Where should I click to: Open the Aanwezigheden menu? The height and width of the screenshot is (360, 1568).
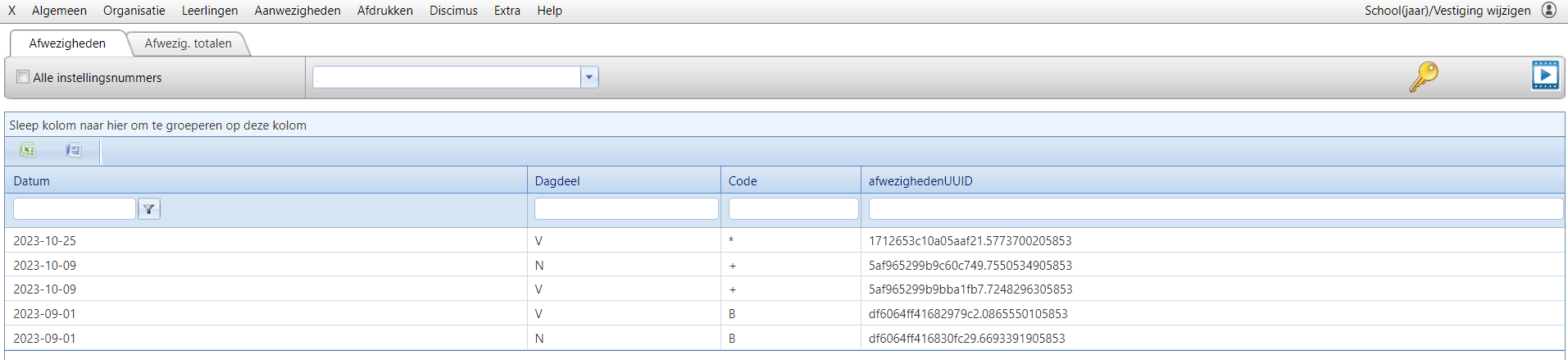pos(298,11)
